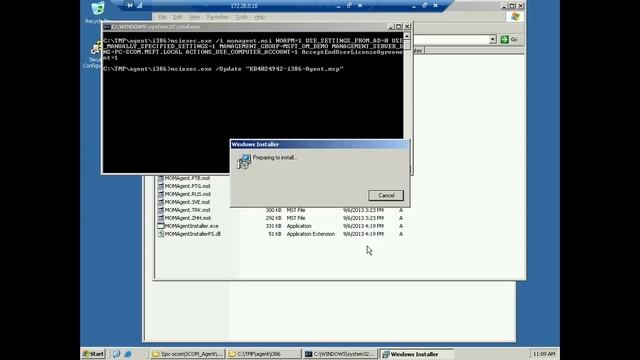
Task: Click the Windows flag logo in Explorer
Action: pos(515,17)
